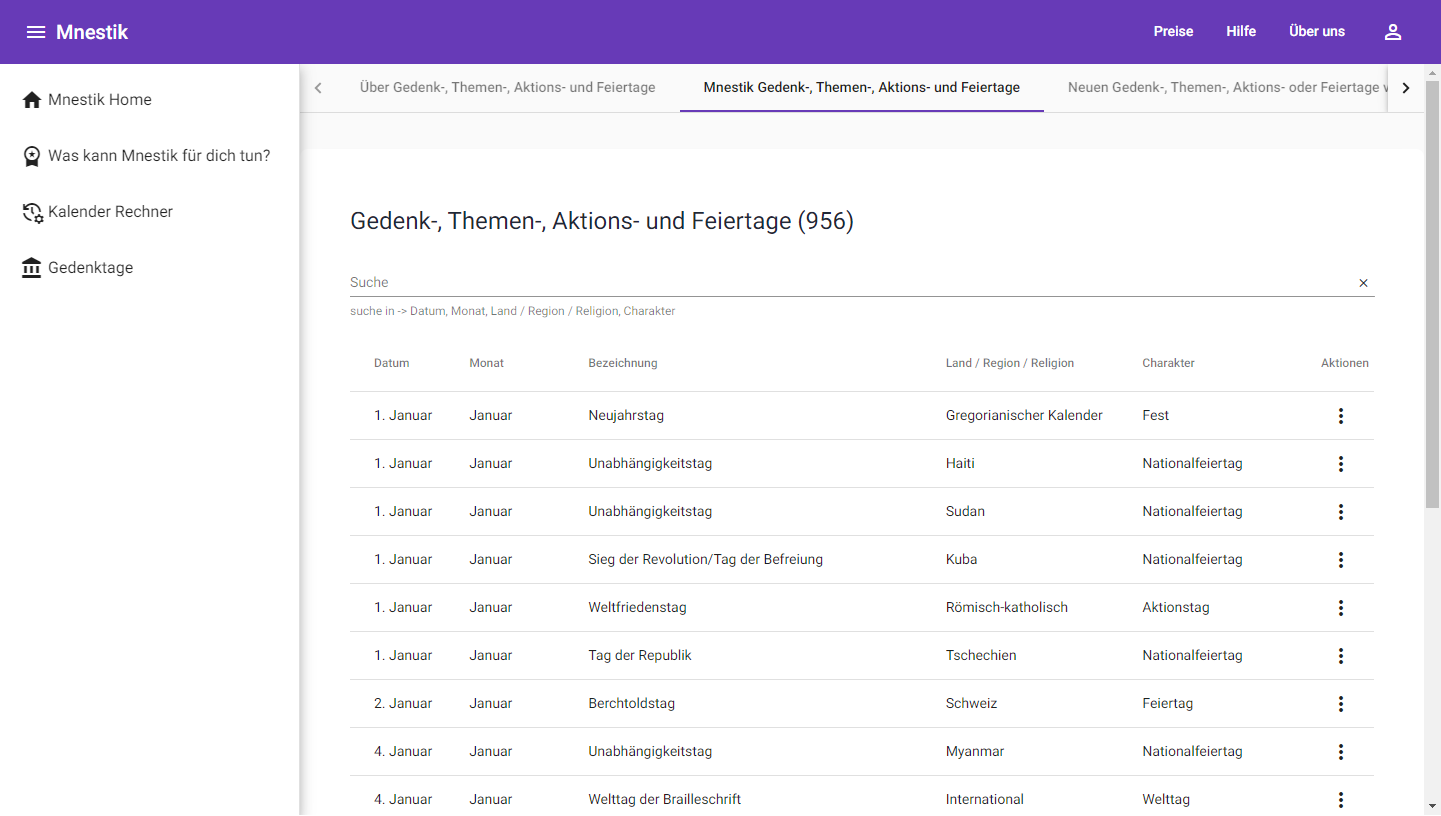Clear the search field with X
Screen dimensions: 1441x816
[1363, 283]
